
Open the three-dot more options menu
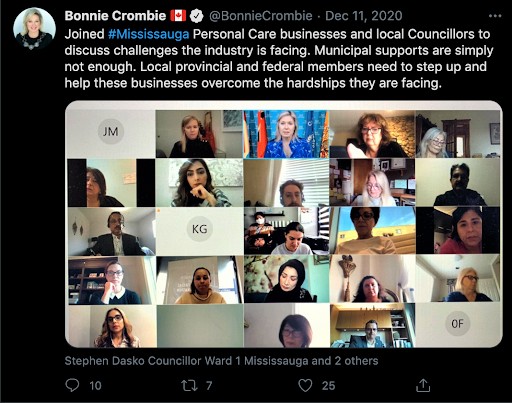coord(495,16)
